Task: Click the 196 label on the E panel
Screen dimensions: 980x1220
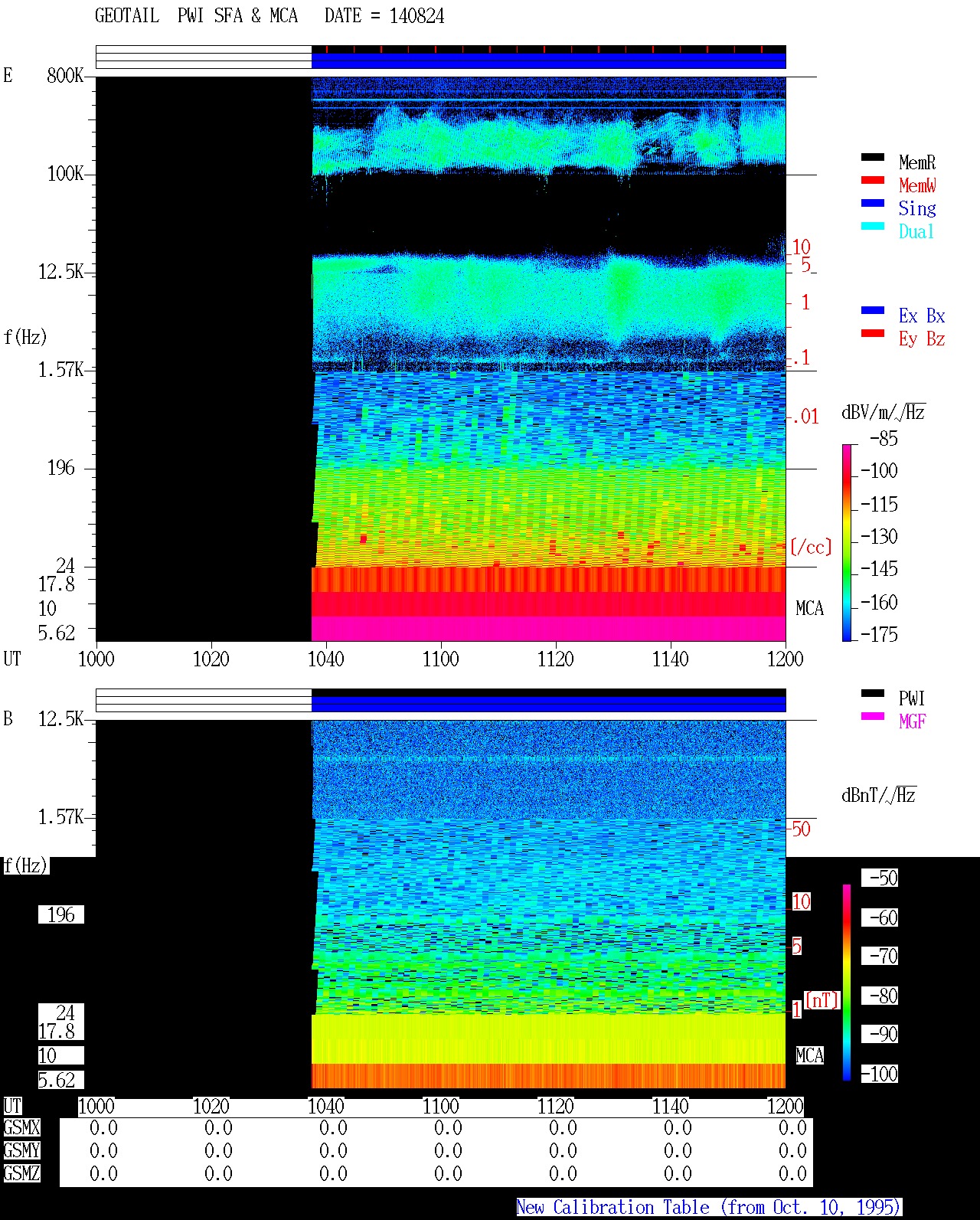Action: (61, 467)
